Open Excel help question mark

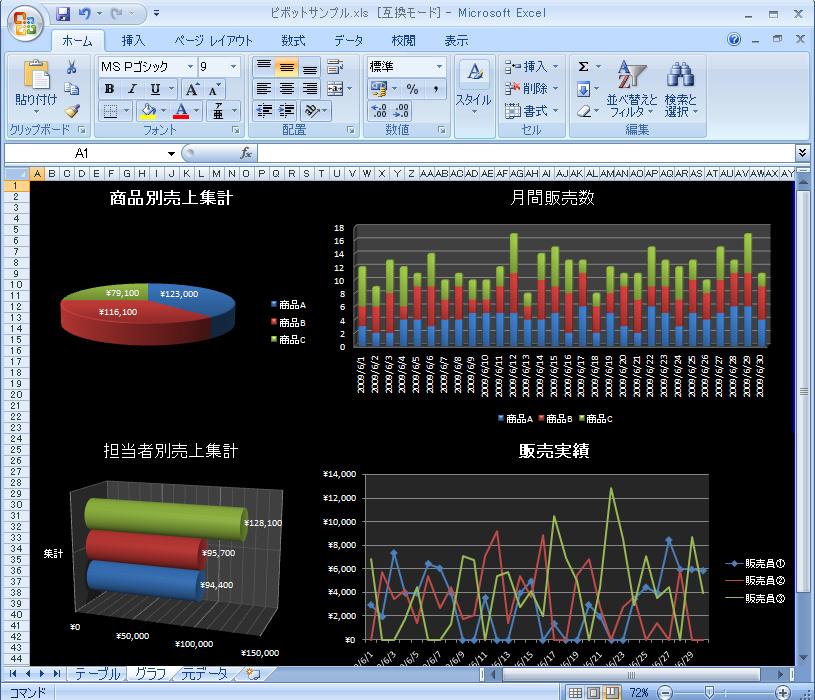(734, 39)
